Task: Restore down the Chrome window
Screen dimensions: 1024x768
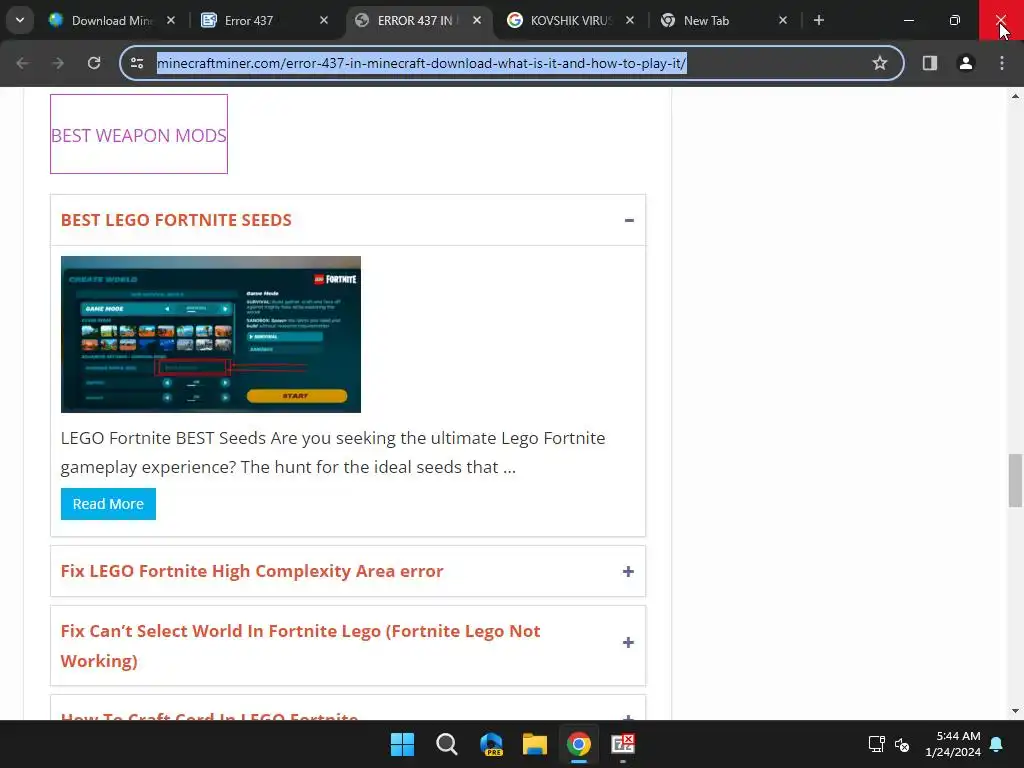Action: [x=954, y=20]
